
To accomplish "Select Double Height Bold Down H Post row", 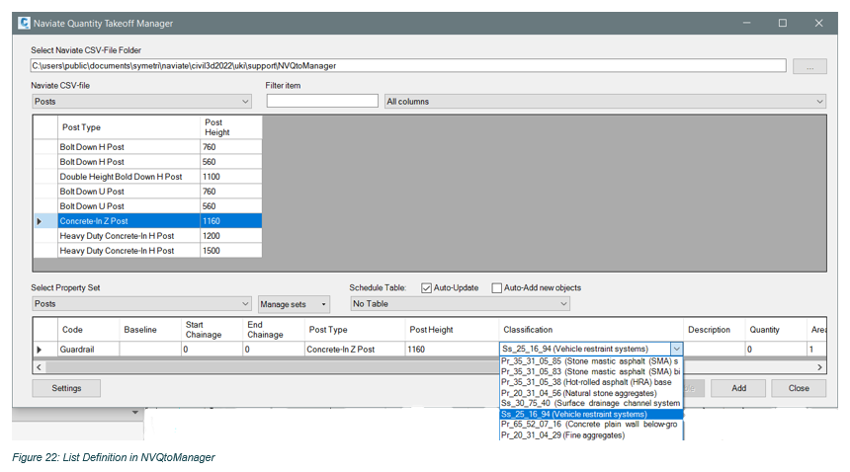I will tap(147, 177).
